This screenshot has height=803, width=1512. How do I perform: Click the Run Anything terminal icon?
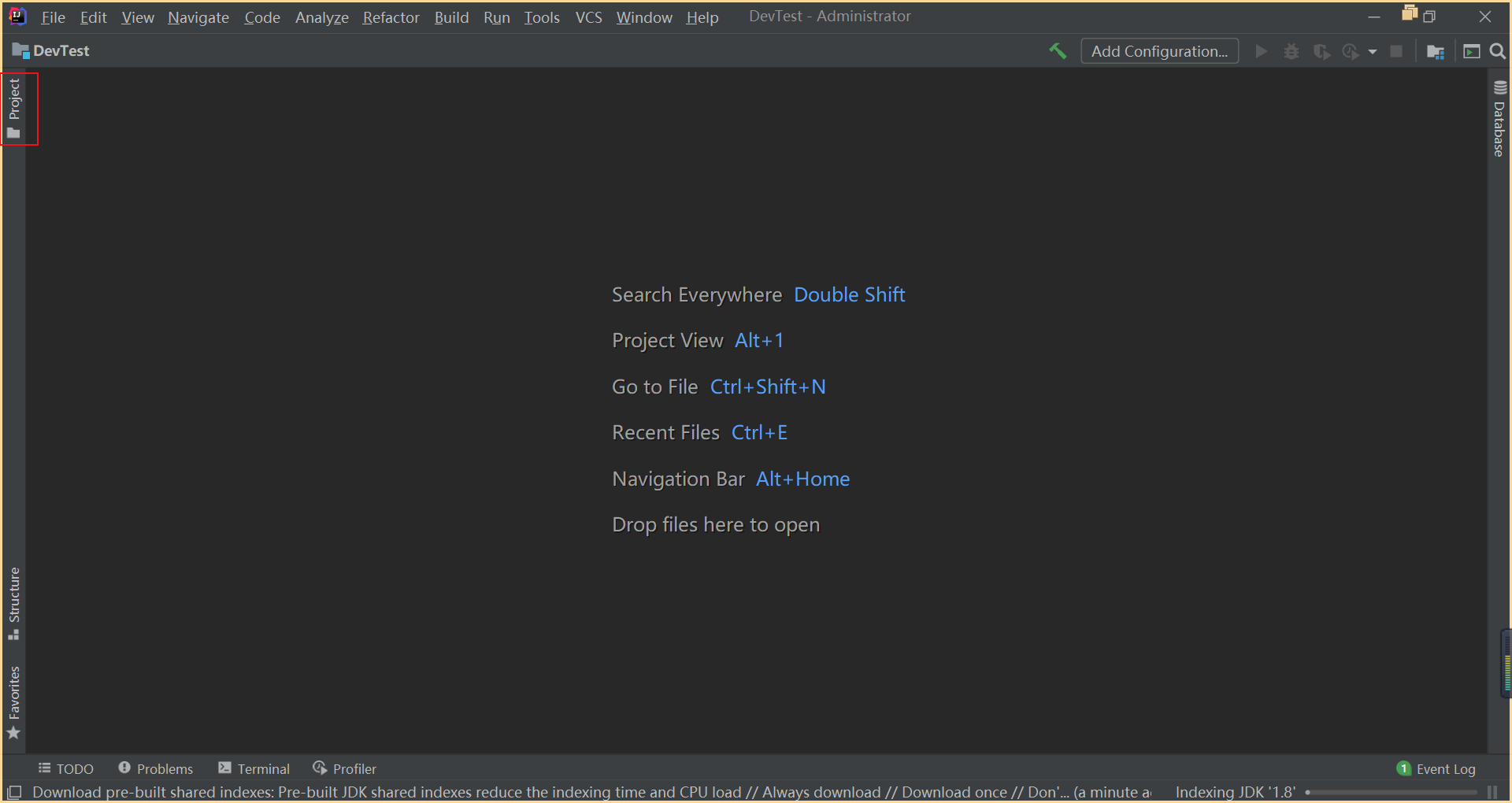[1471, 51]
